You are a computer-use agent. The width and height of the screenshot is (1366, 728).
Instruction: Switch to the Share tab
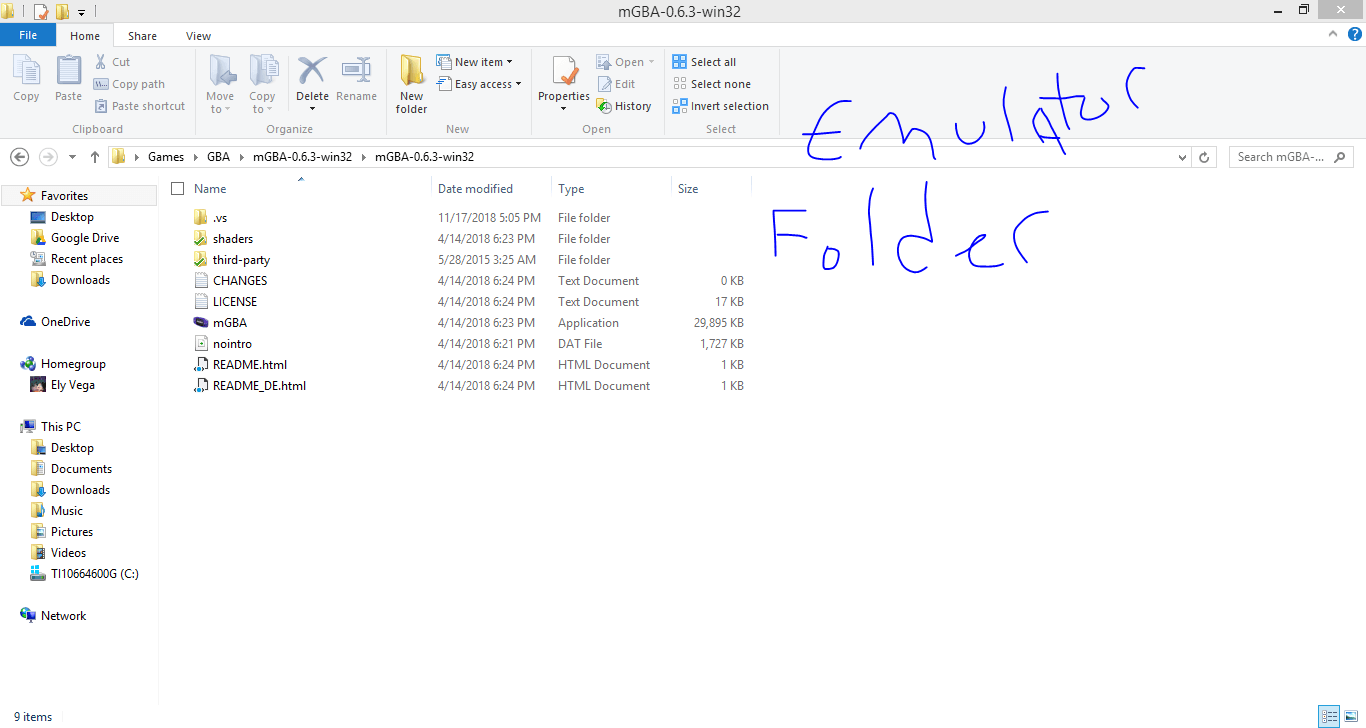pyautogui.click(x=142, y=36)
